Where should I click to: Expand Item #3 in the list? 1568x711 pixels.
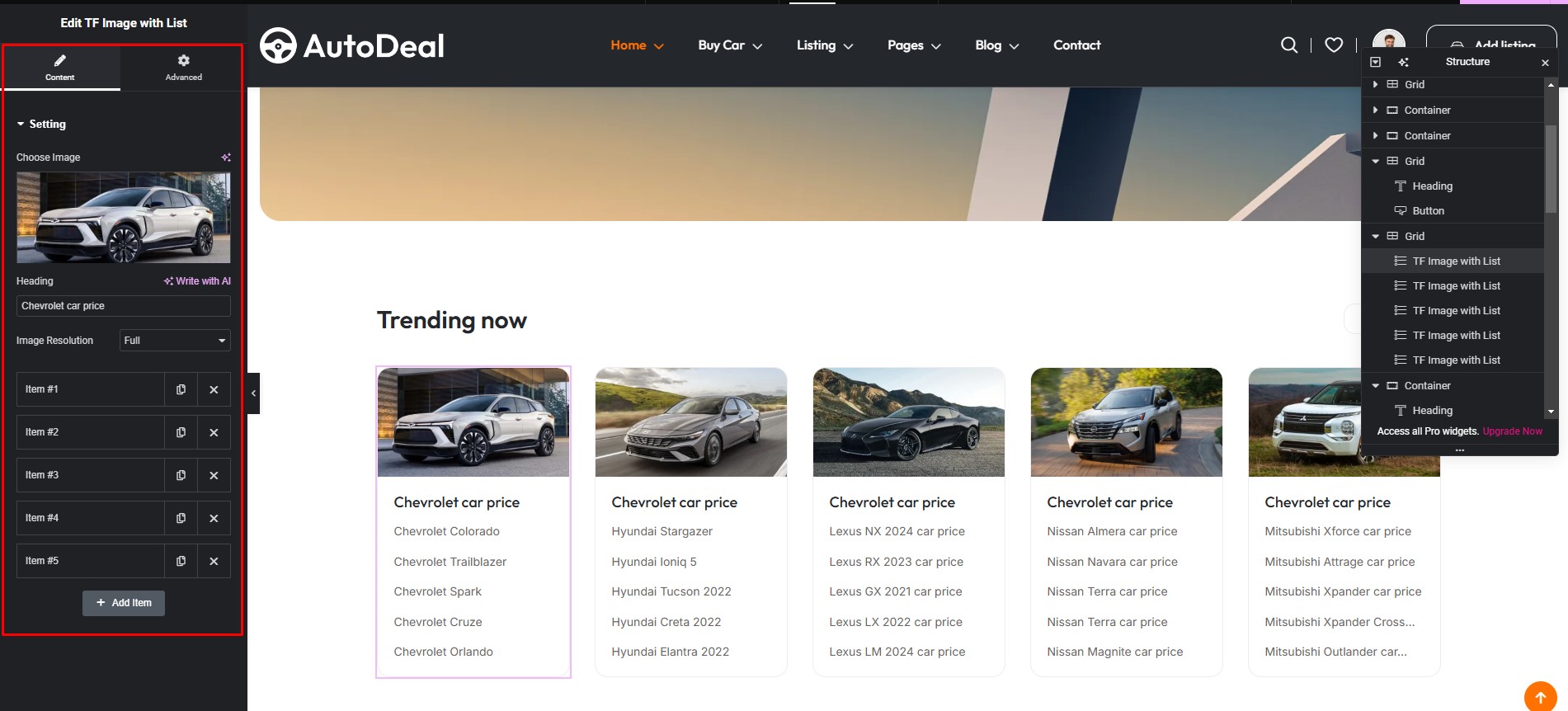[91, 475]
